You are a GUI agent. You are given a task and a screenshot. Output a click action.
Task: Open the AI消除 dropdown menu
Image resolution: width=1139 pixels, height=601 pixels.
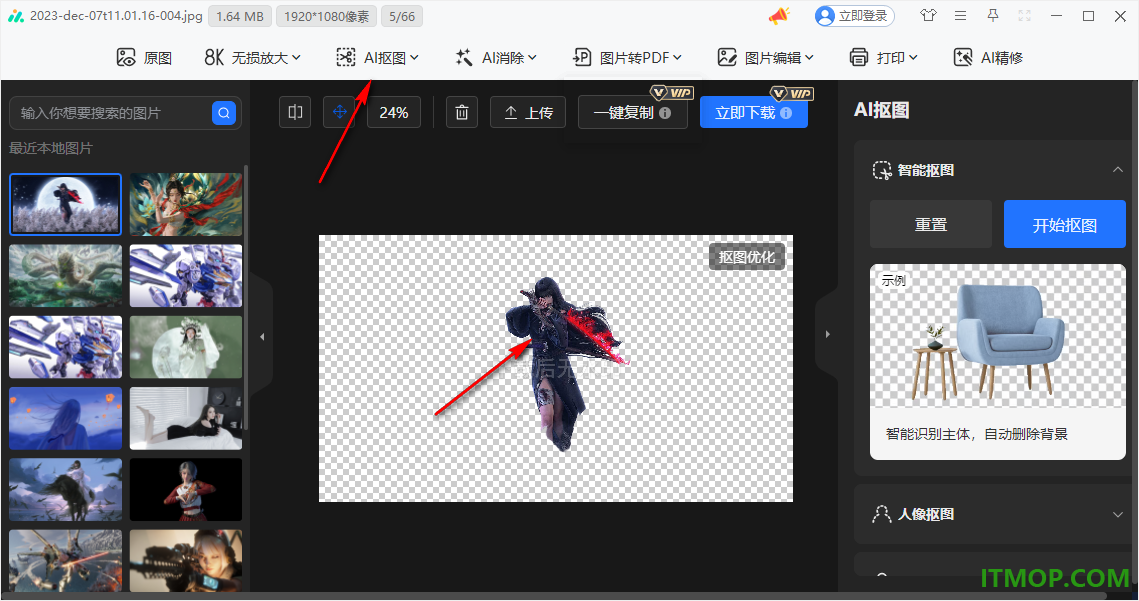coord(495,57)
